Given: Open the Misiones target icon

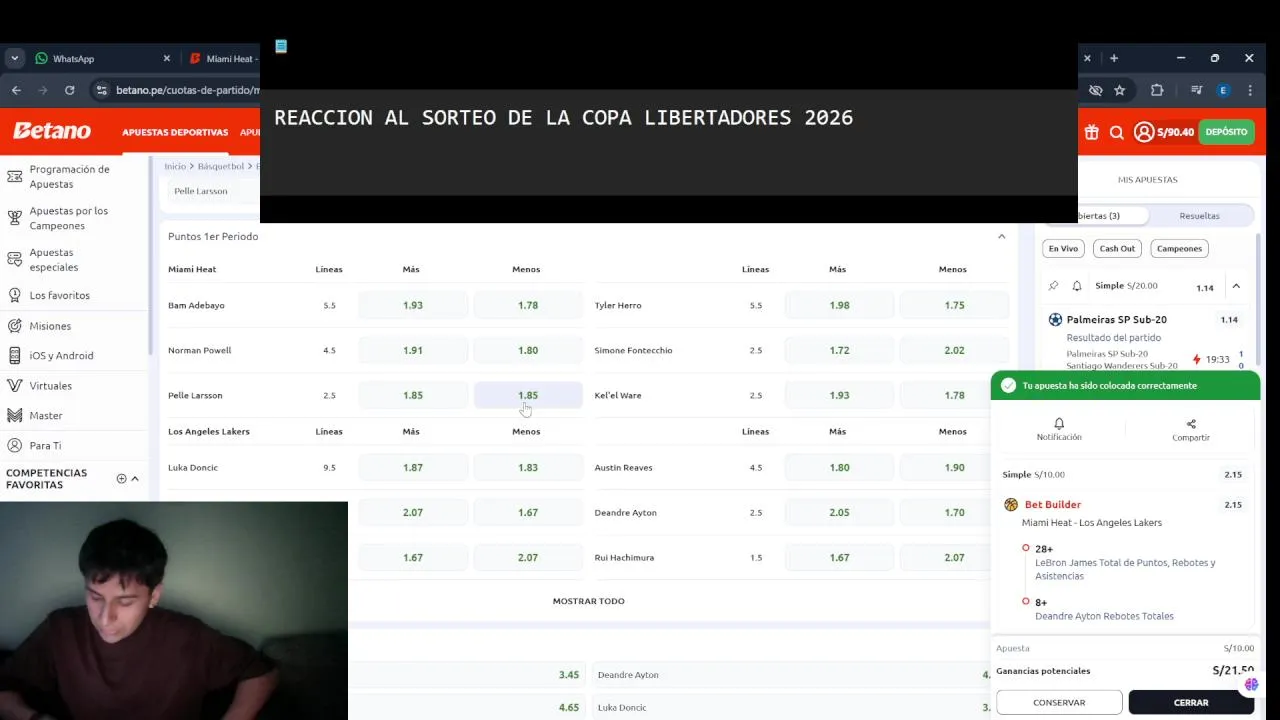Looking at the screenshot, I should click(x=14, y=326).
